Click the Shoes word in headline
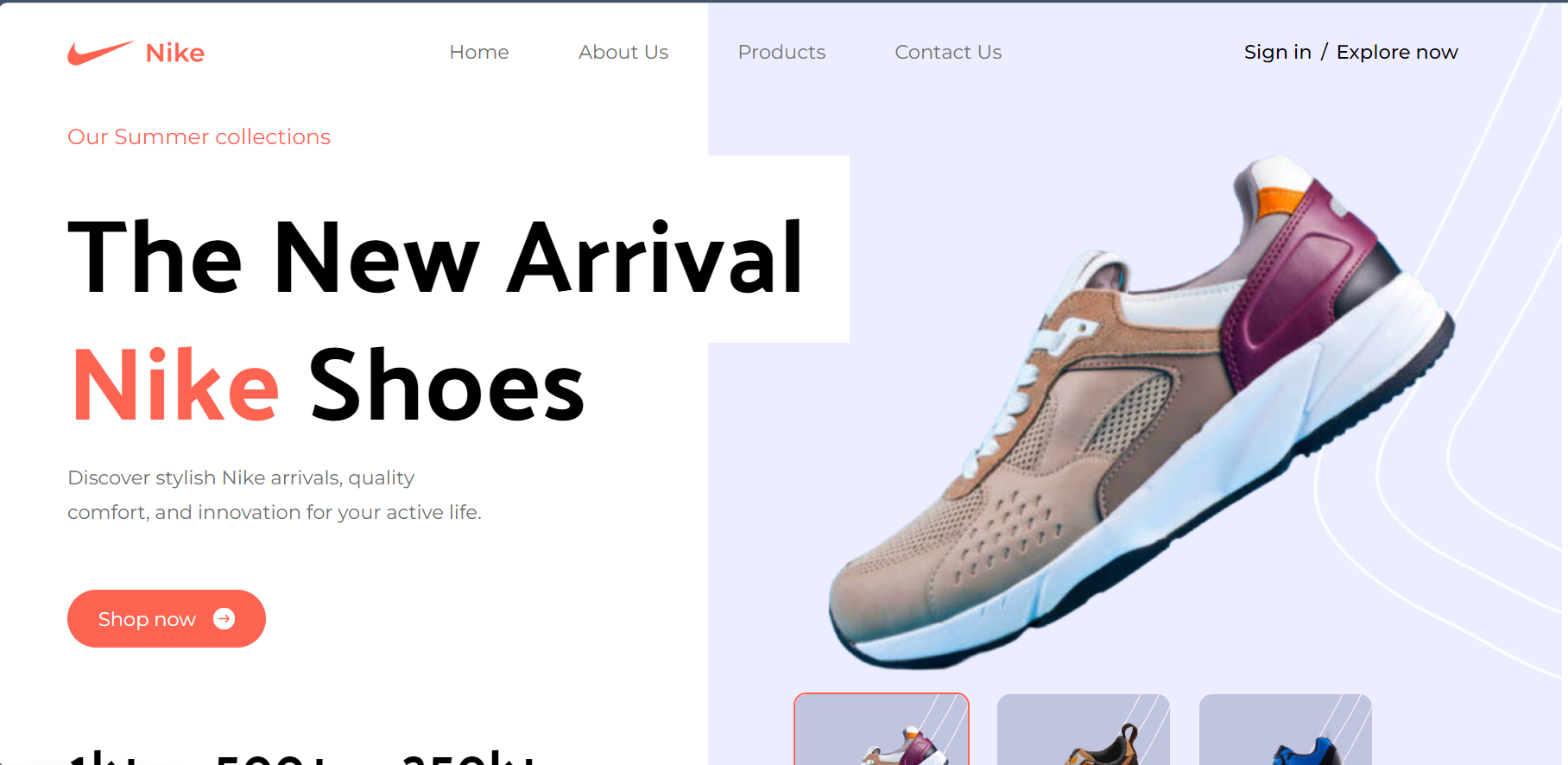The width and height of the screenshot is (1568, 765). tap(447, 385)
